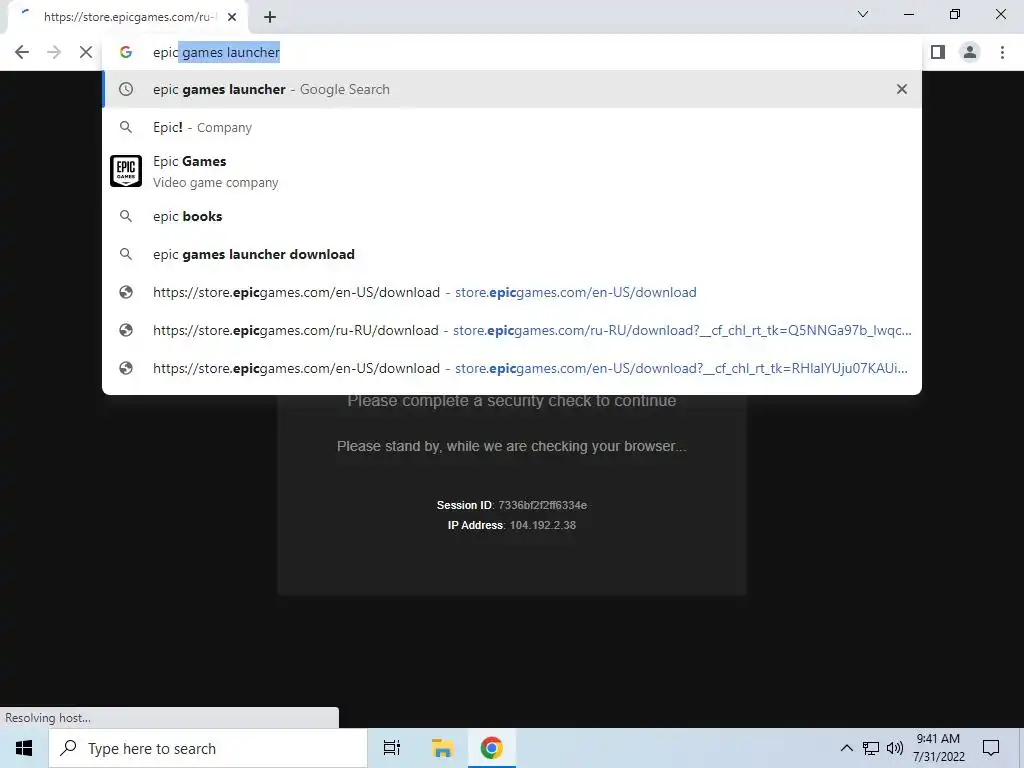Click magnifier icon beside epic books
This screenshot has height=768, width=1024.
(126, 216)
